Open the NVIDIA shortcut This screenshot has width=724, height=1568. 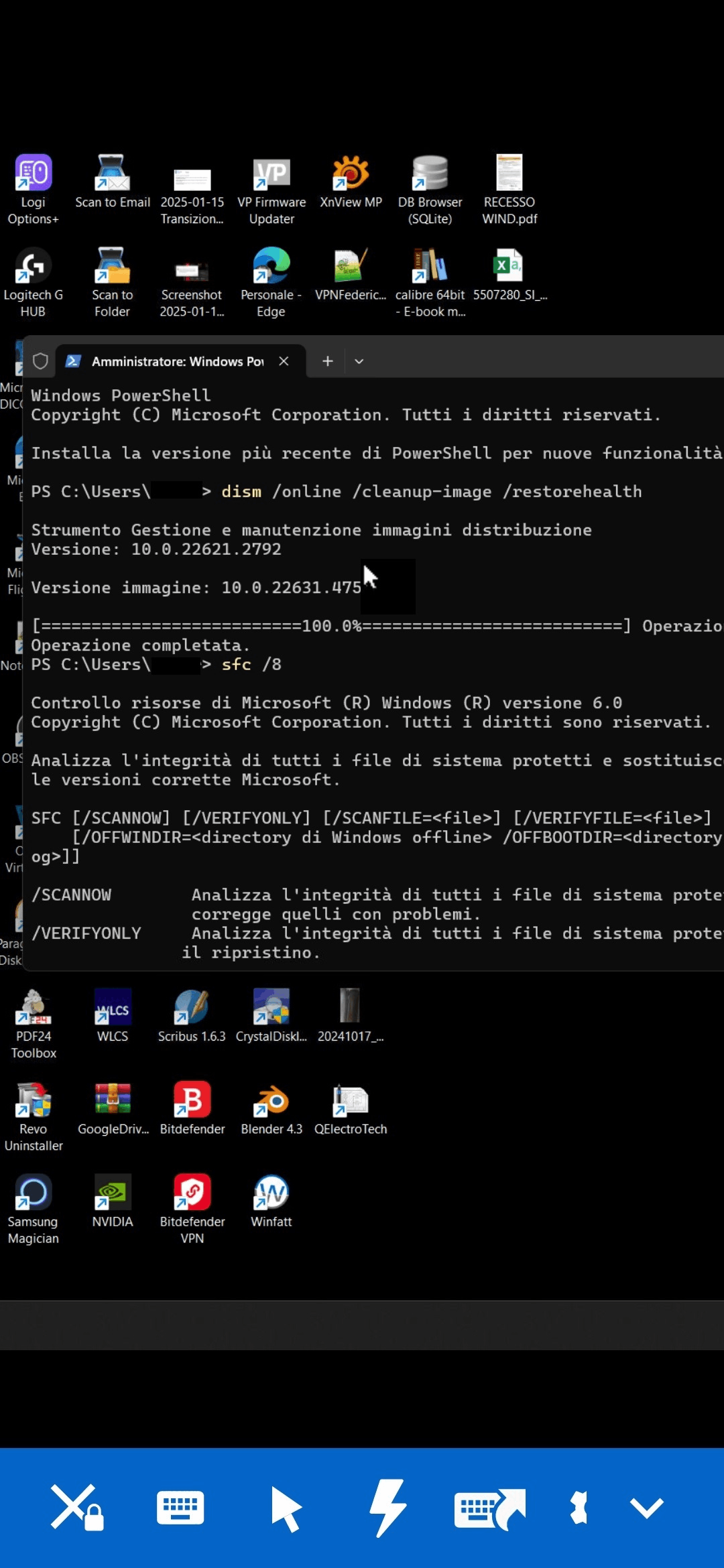pyautogui.click(x=112, y=1201)
